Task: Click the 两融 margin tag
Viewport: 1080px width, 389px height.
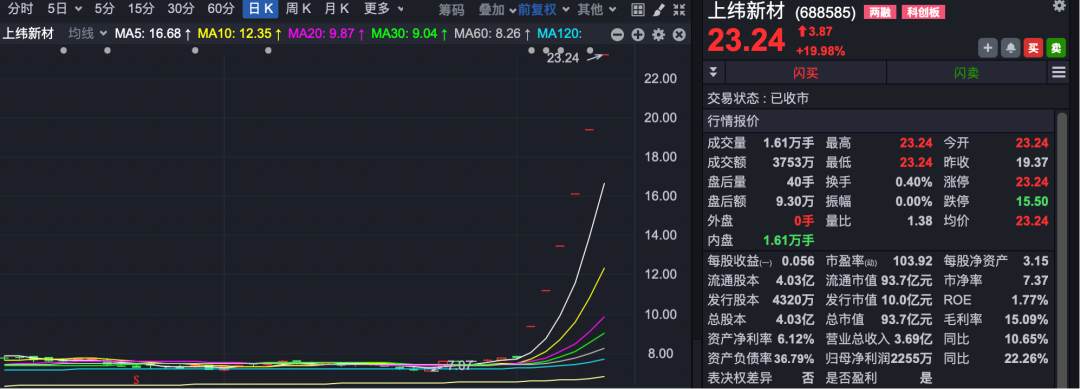Action: 880,12
